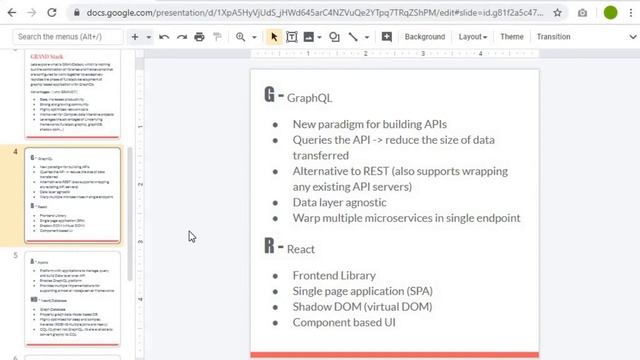The height and width of the screenshot is (360, 640).
Task: Open zoom level dropdown arrow
Action: (254, 37)
